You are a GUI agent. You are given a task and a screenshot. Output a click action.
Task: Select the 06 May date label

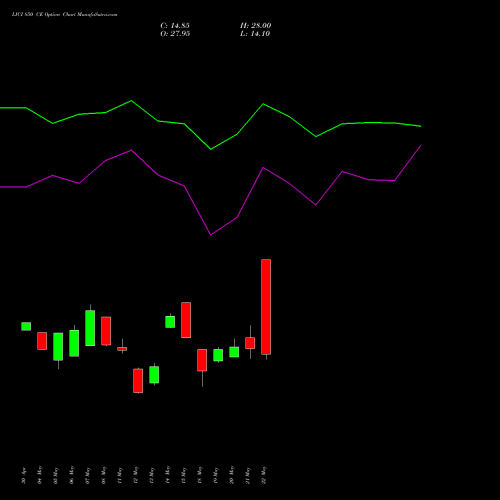72,475
